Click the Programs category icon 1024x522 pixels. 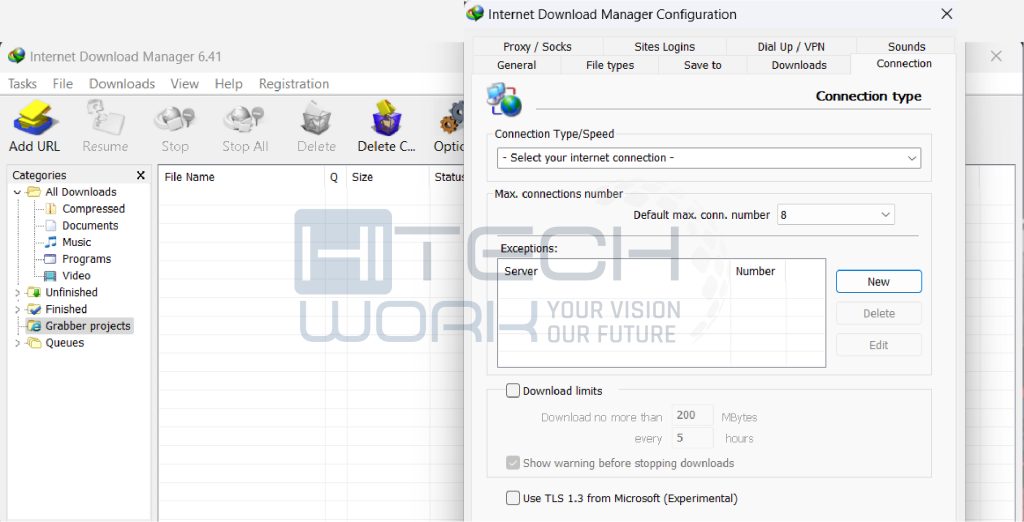pos(50,259)
